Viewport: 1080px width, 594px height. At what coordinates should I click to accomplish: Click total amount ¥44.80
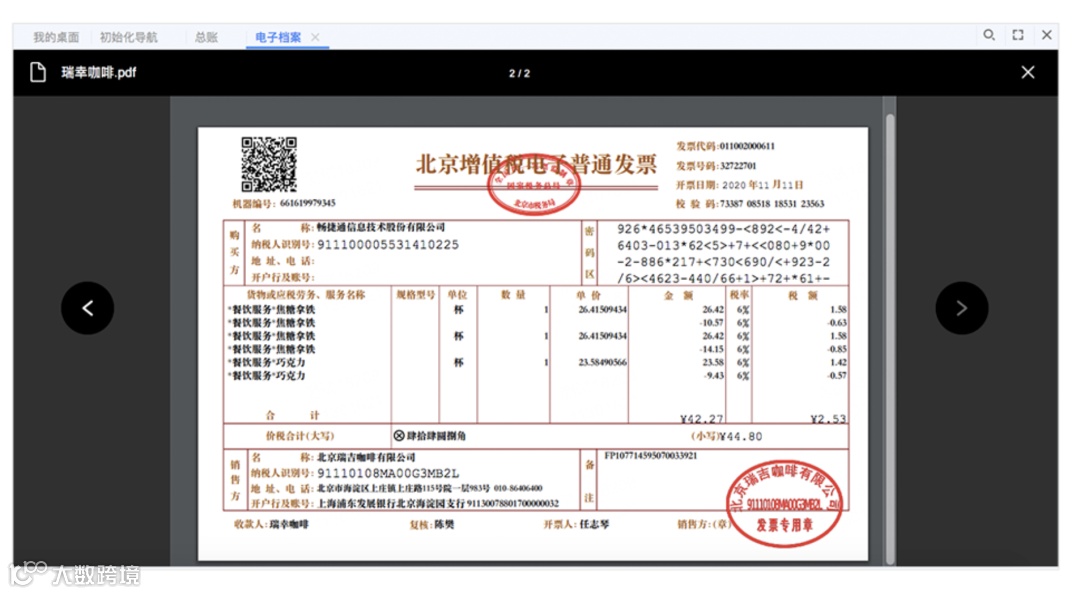click(740, 437)
